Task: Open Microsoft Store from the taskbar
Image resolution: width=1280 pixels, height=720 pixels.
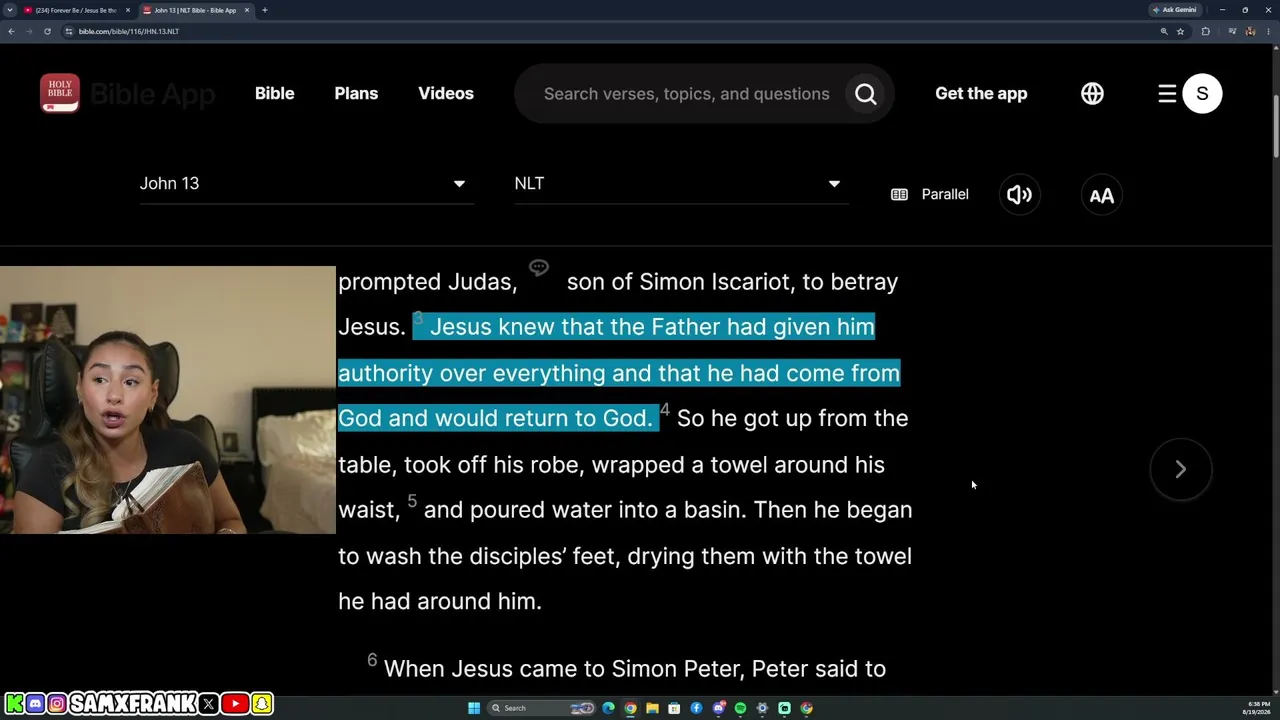Action: [x=674, y=708]
